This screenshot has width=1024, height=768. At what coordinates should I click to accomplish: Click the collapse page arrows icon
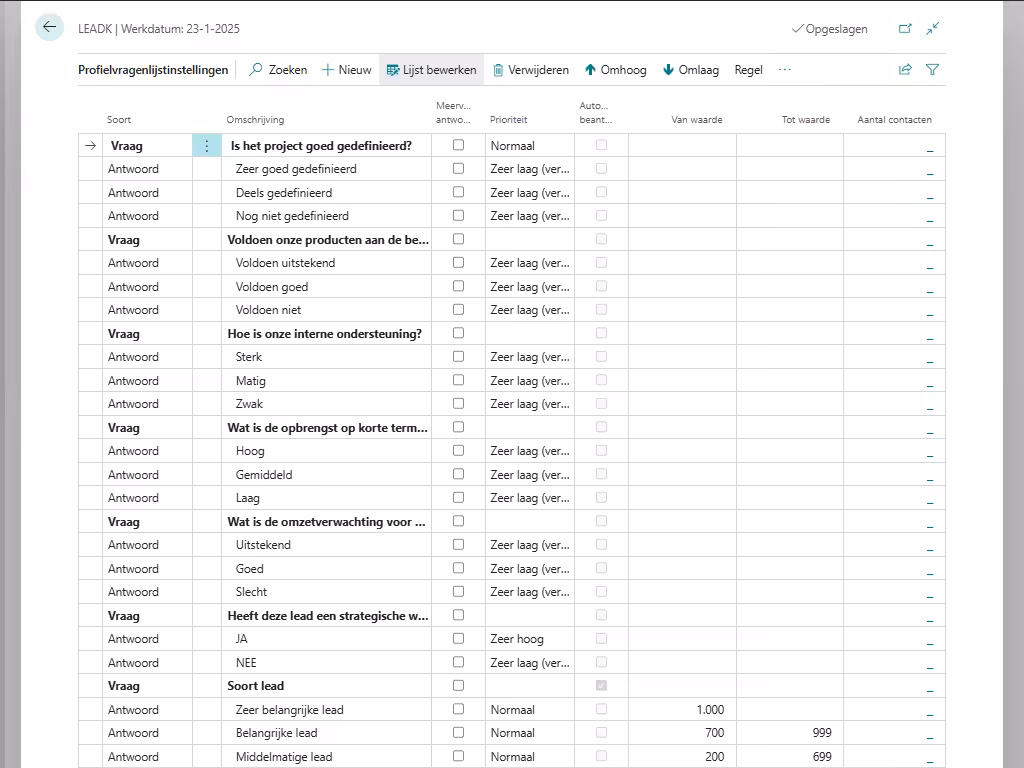pos(932,29)
